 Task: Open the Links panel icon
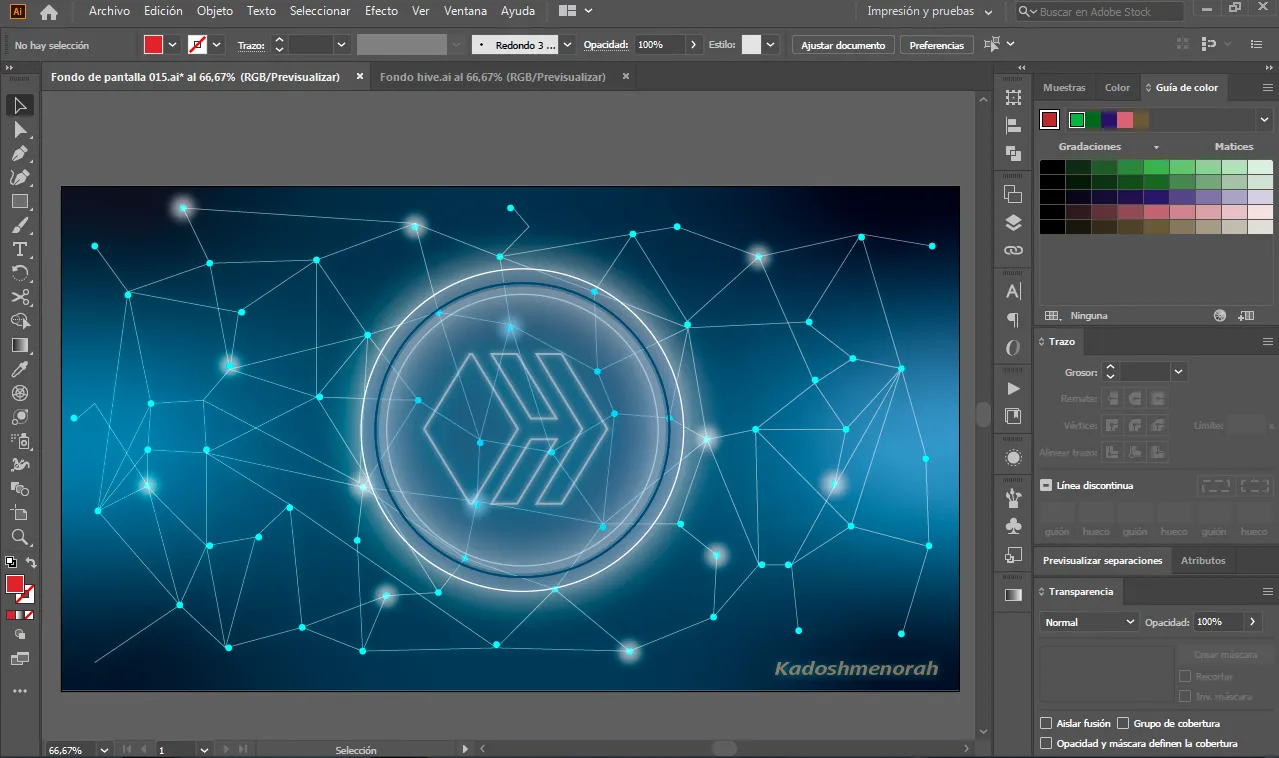1013,250
